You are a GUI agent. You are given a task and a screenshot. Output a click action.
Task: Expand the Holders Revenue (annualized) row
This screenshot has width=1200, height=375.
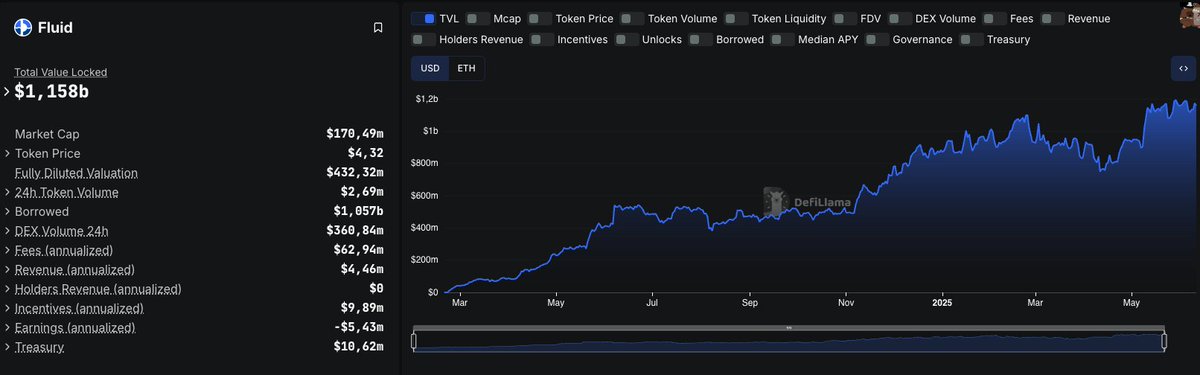tap(7, 289)
